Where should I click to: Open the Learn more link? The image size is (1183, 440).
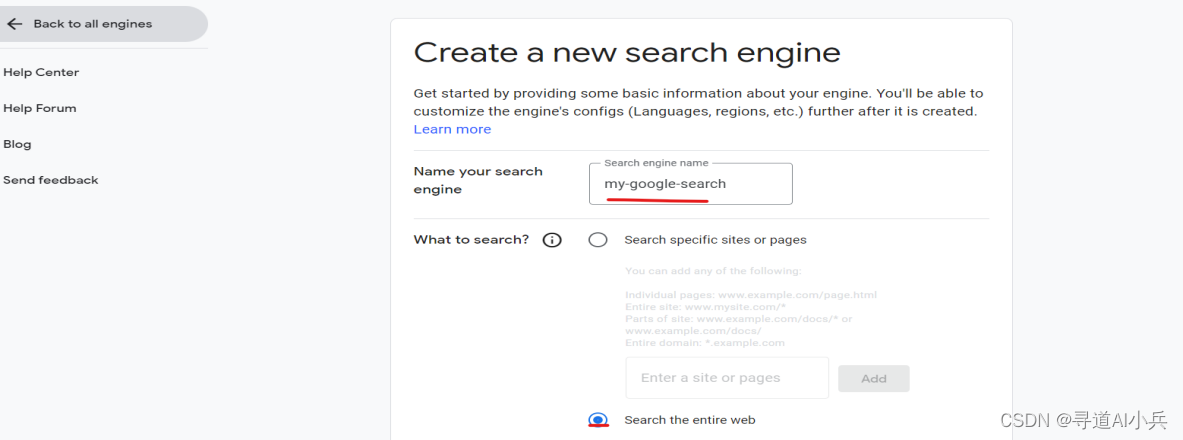452,129
